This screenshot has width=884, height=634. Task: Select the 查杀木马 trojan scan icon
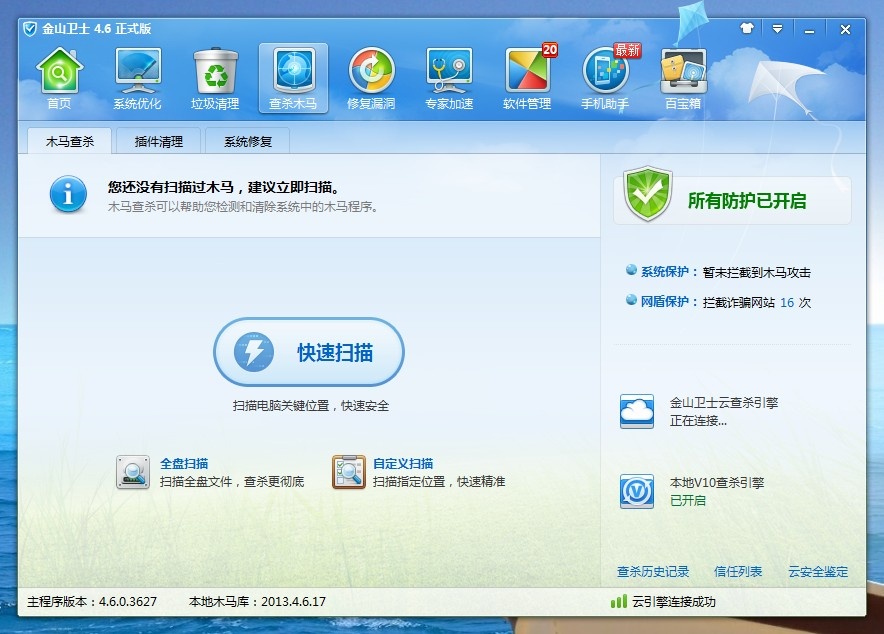pos(293,79)
